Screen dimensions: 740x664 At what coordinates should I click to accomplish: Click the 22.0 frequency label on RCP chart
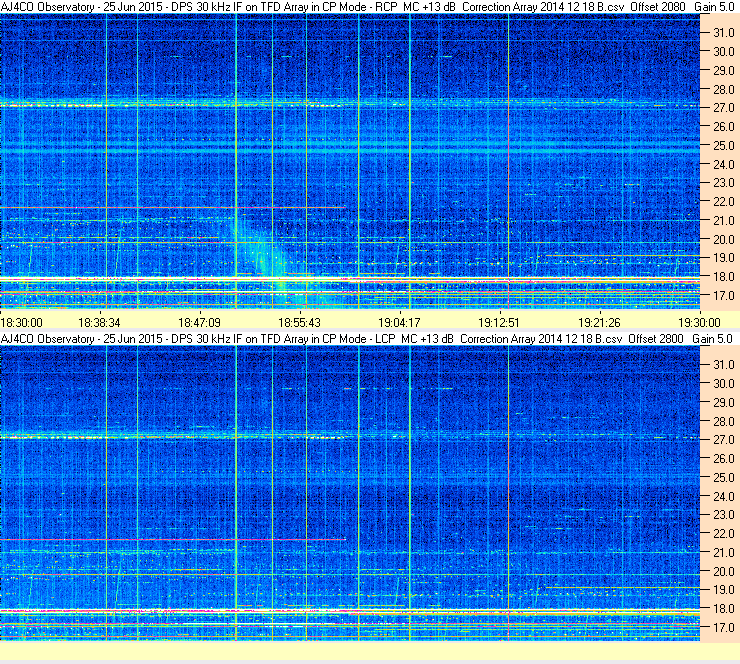(x=723, y=202)
